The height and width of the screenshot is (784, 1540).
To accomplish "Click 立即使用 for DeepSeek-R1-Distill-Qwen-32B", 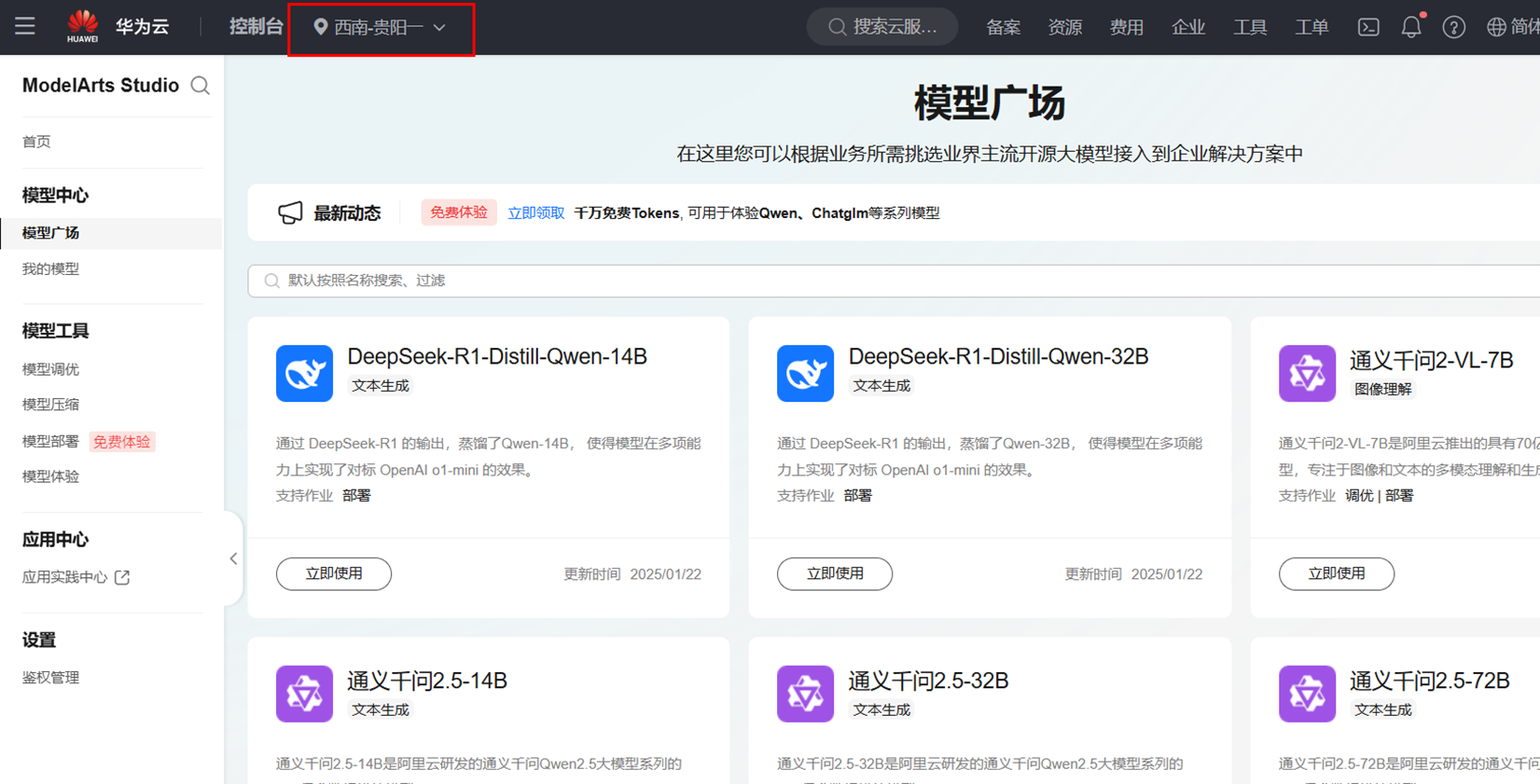I will coord(835,573).
